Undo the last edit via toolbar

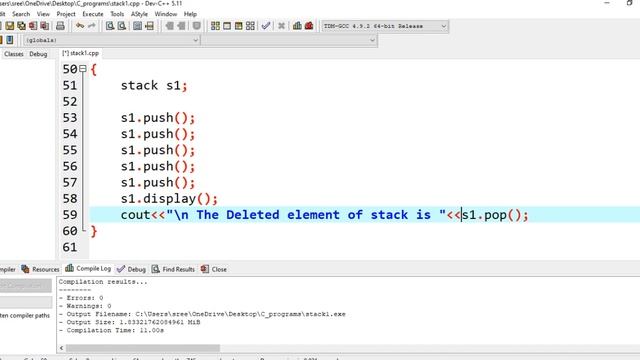pos(80,26)
